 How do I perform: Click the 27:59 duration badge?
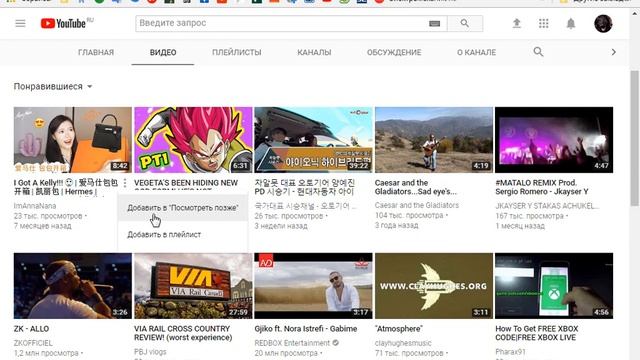tap(238, 312)
